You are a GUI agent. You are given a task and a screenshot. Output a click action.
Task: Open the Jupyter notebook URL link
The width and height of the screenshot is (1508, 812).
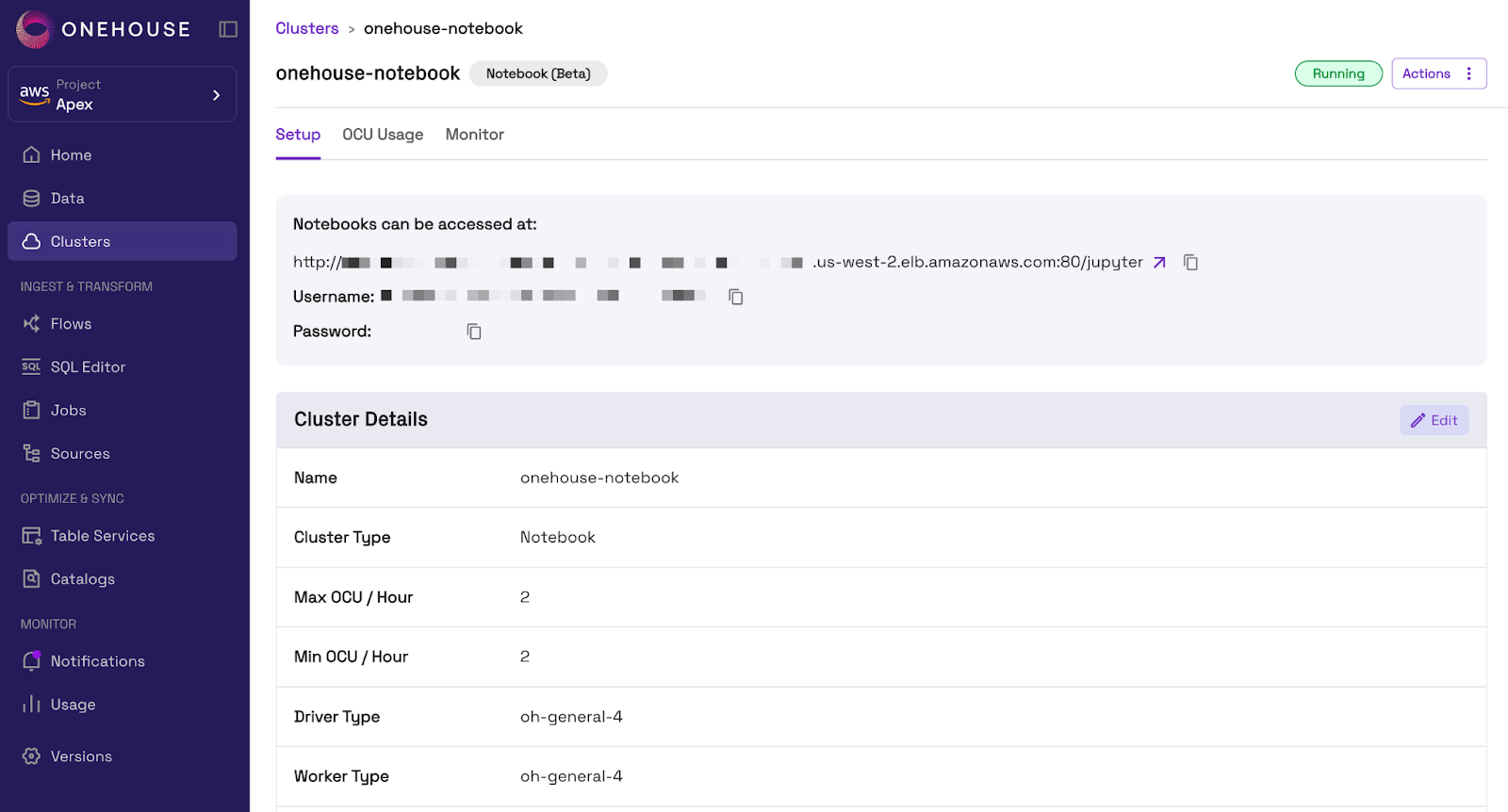717,262
